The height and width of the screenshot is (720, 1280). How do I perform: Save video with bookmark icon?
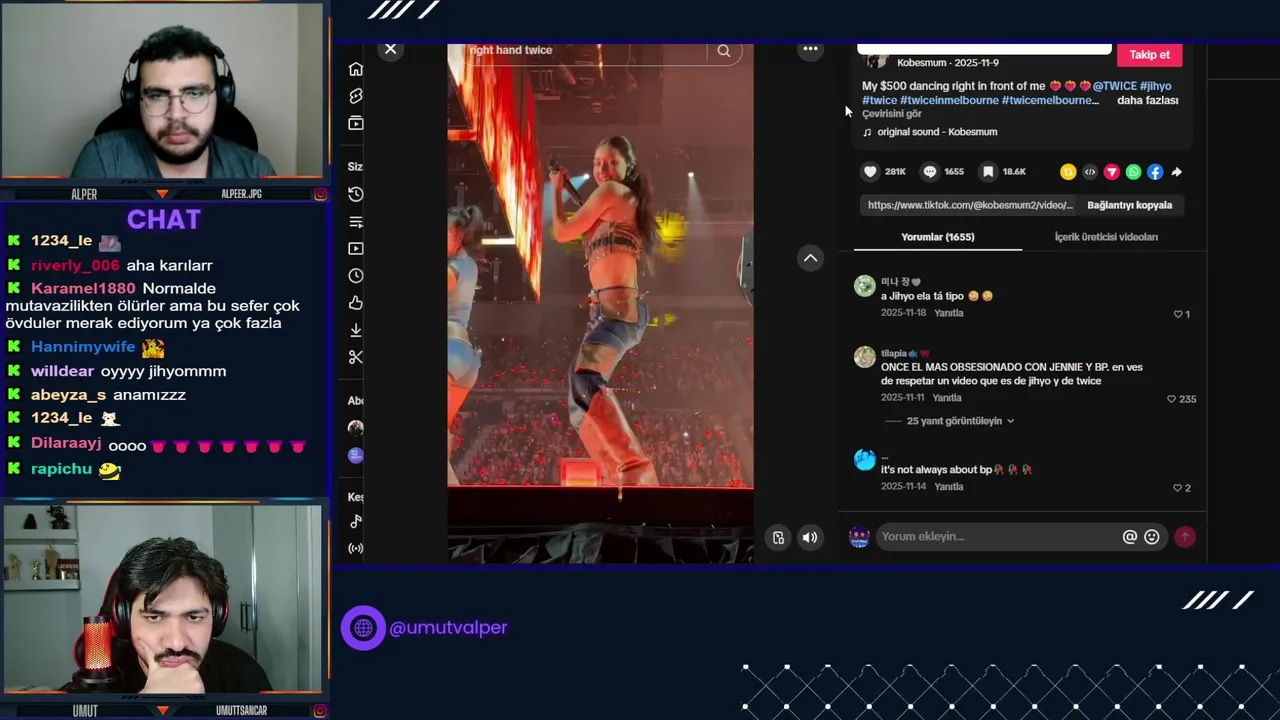click(988, 172)
